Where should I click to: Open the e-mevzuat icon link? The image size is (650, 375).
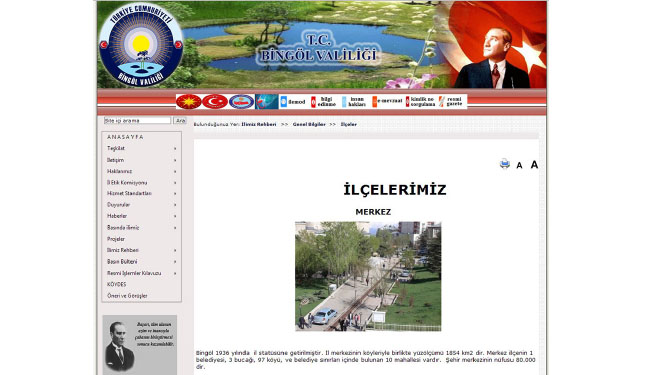pos(387,102)
